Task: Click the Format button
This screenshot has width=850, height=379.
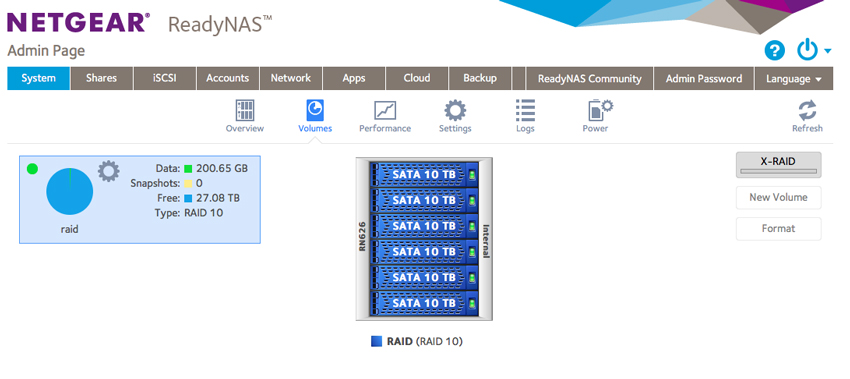Action: tap(778, 228)
